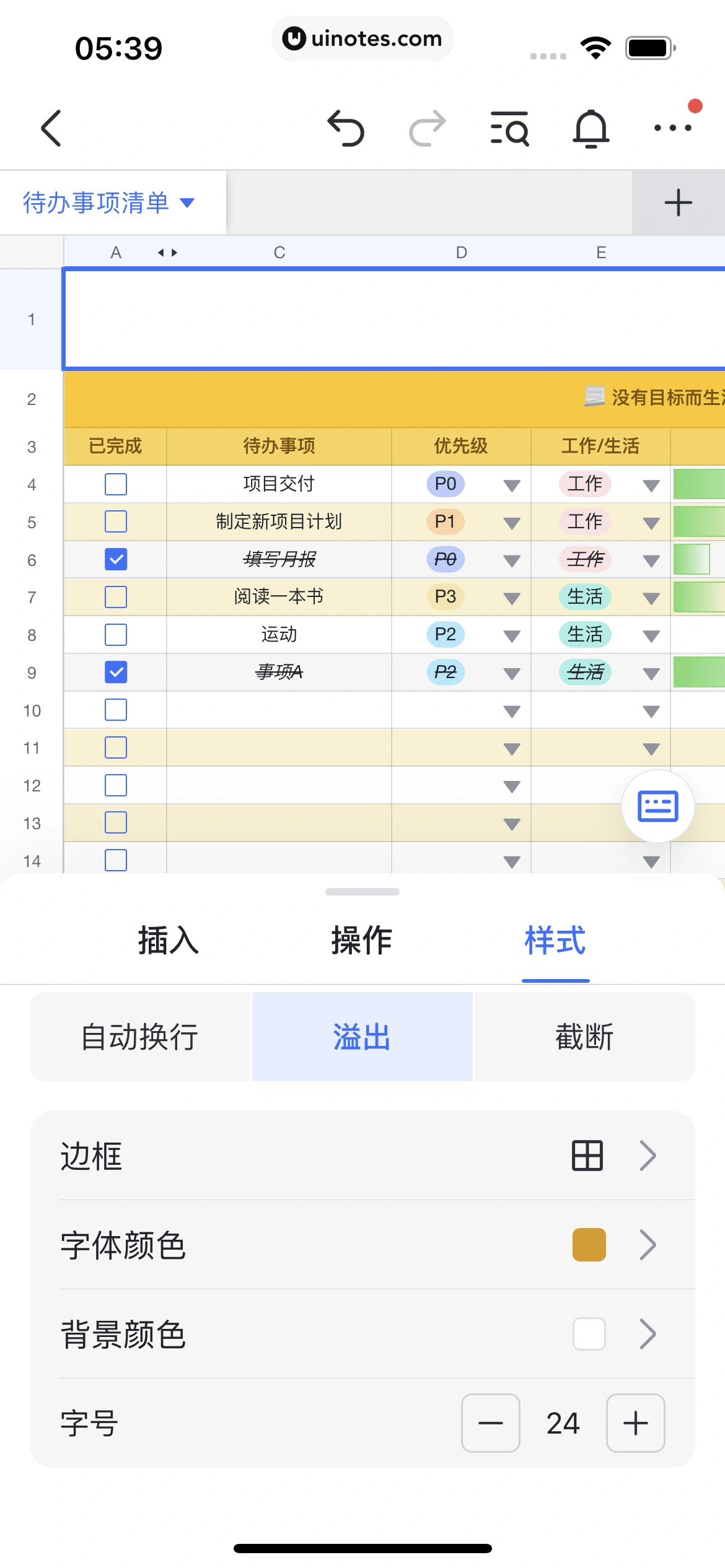The image size is (725, 1568).
Task: Expand hidden column B arrows
Action: [x=167, y=253]
